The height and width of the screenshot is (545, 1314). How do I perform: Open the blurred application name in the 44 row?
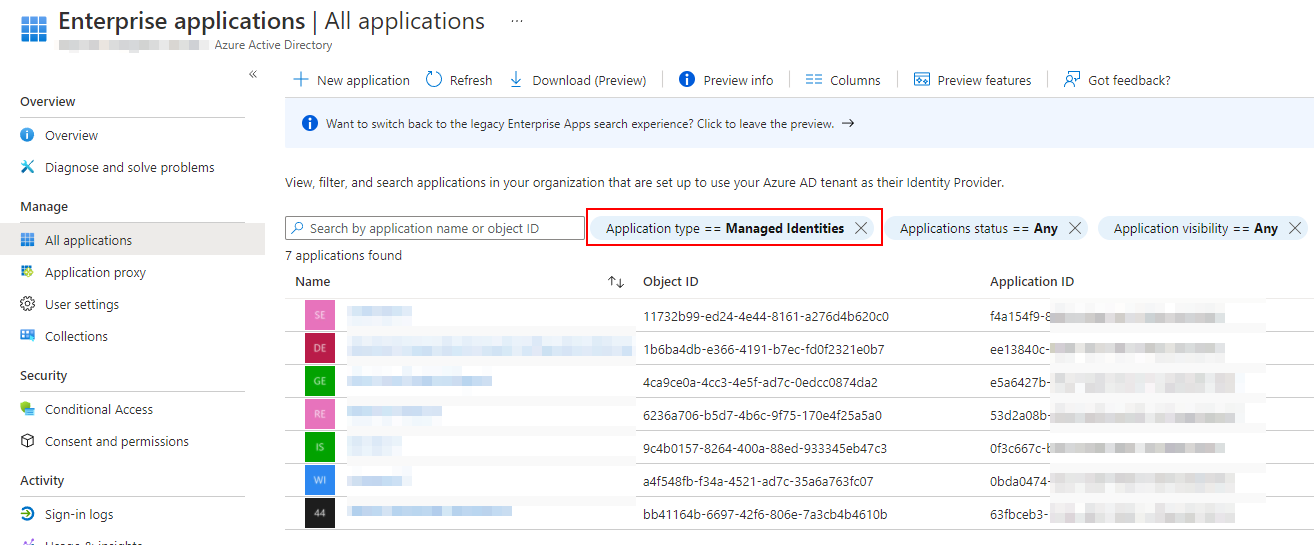click(x=429, y=511)
